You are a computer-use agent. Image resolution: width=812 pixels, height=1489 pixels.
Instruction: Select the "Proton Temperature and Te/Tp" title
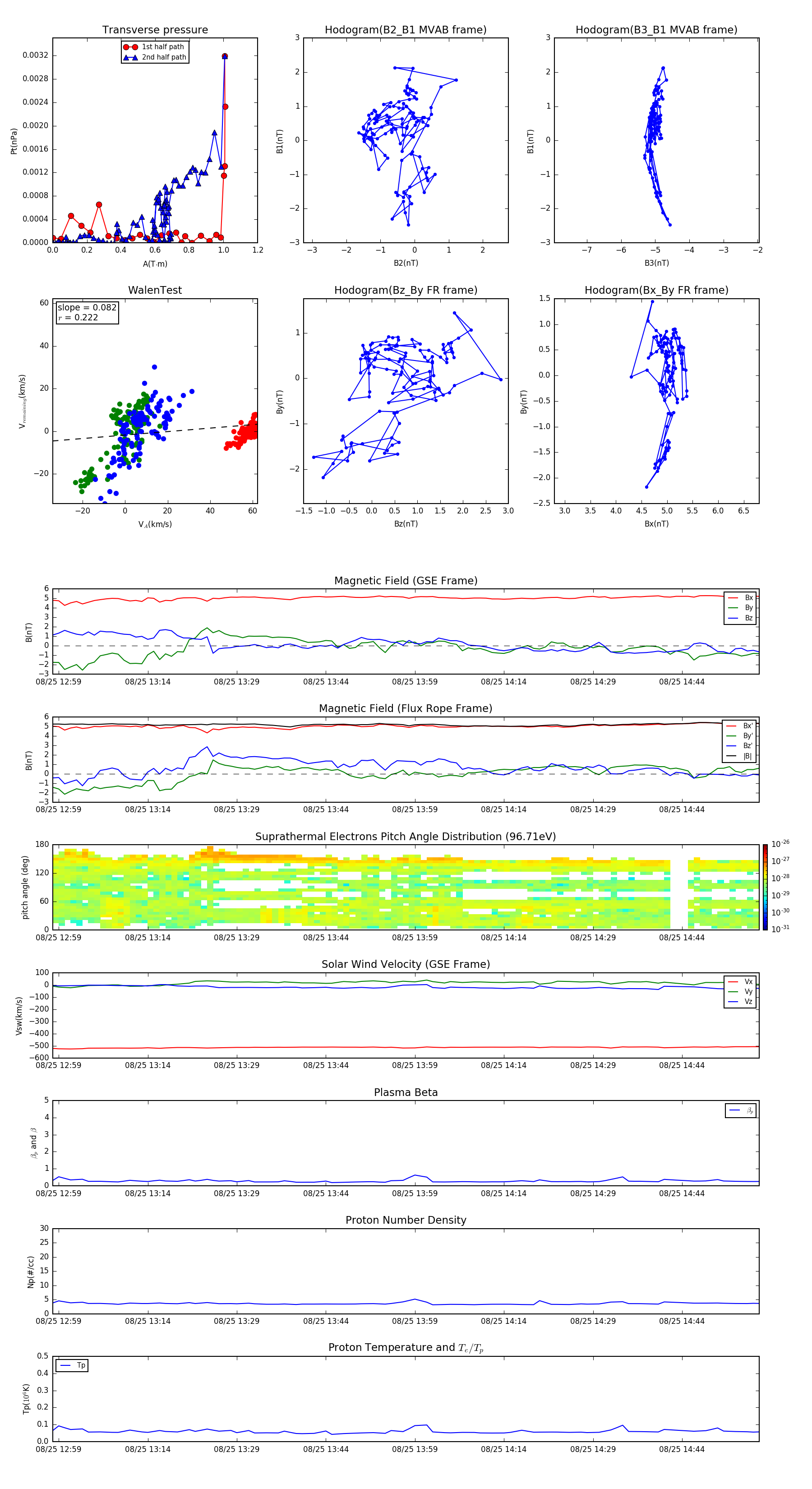pos(406,1348)
